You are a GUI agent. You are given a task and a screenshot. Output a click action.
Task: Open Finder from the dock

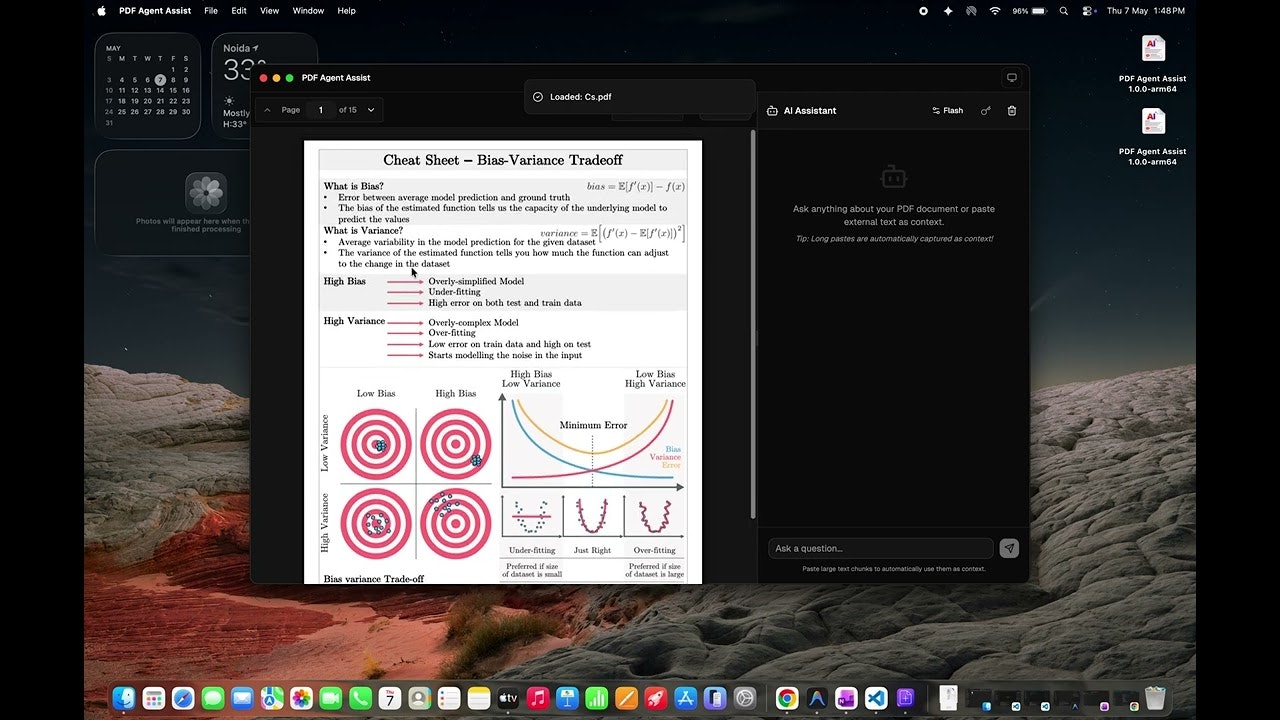tap(124, 698)
